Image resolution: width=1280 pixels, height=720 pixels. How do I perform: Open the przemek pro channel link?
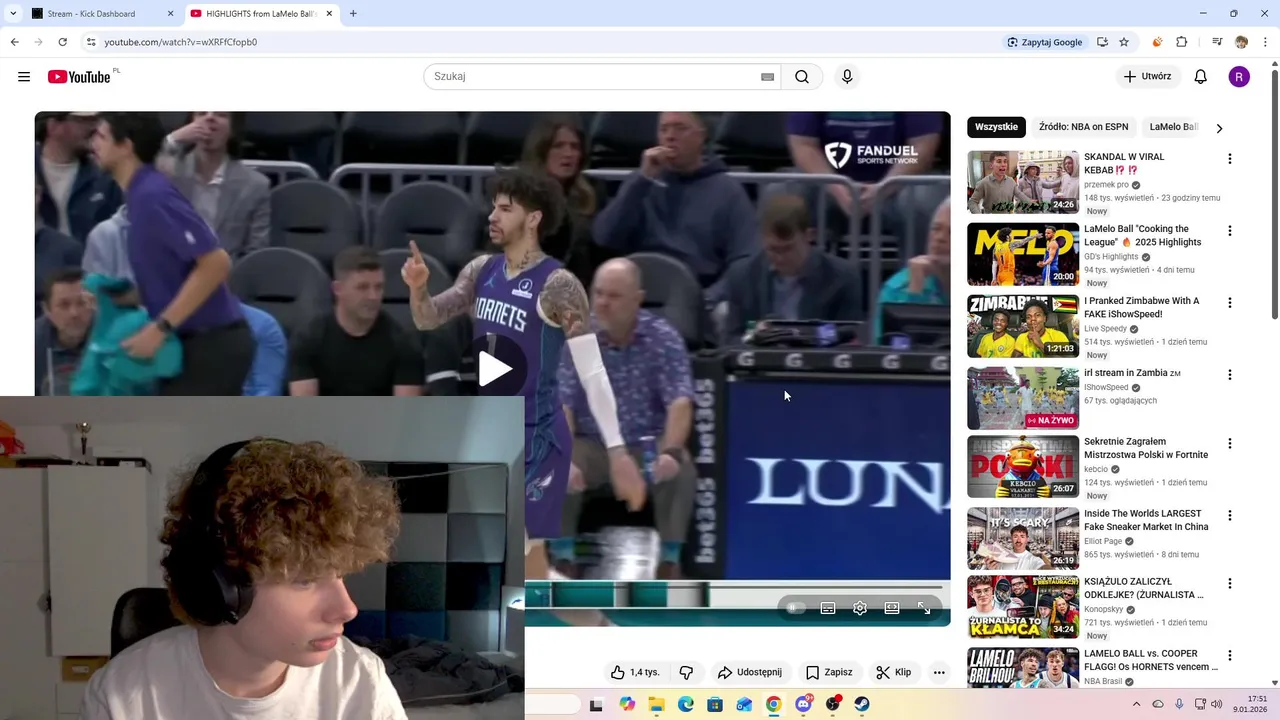[1106, 185]
